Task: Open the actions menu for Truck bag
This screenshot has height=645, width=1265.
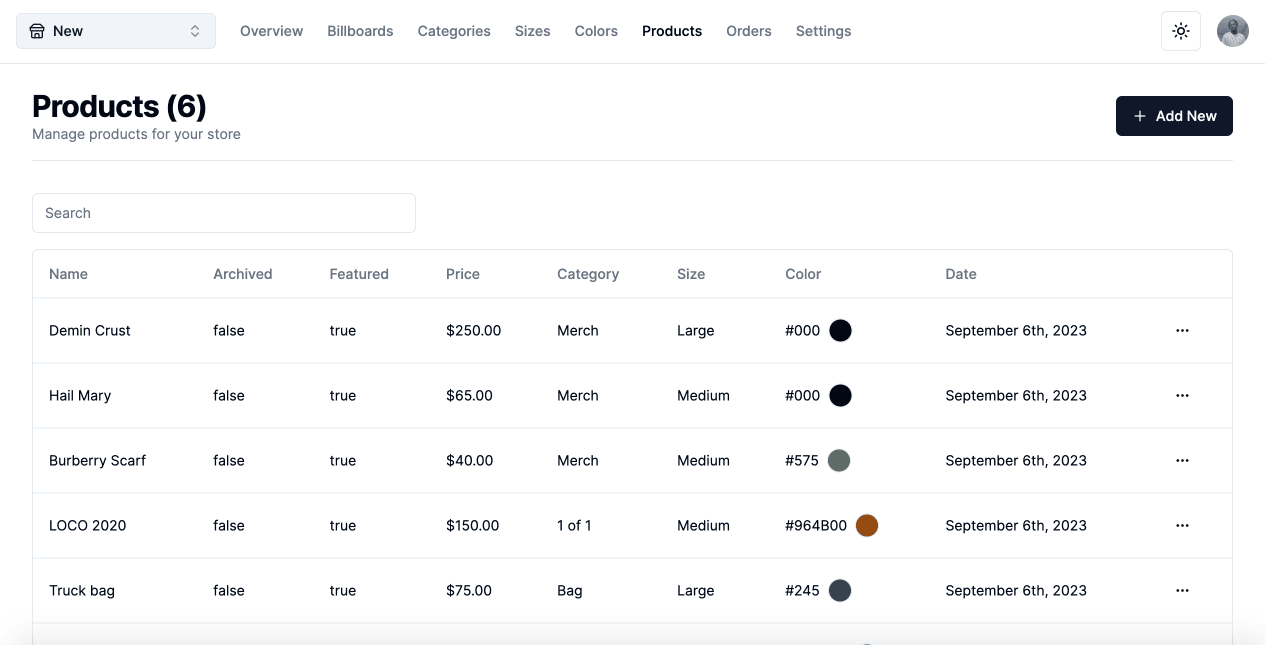Action: click(x=1182, y=590)
